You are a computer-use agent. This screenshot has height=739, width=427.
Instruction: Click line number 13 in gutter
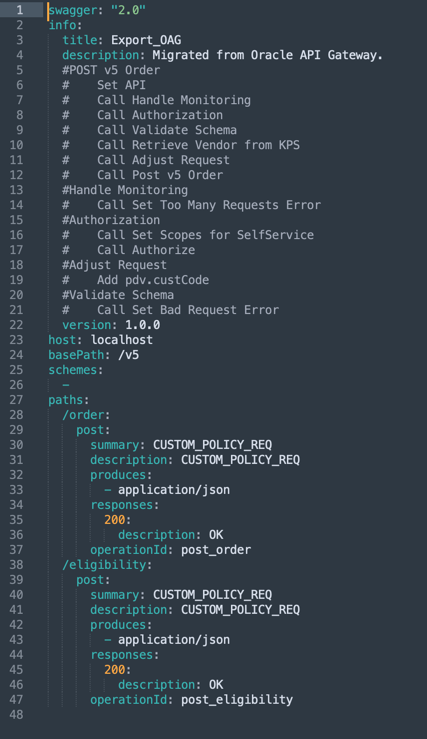16,190
